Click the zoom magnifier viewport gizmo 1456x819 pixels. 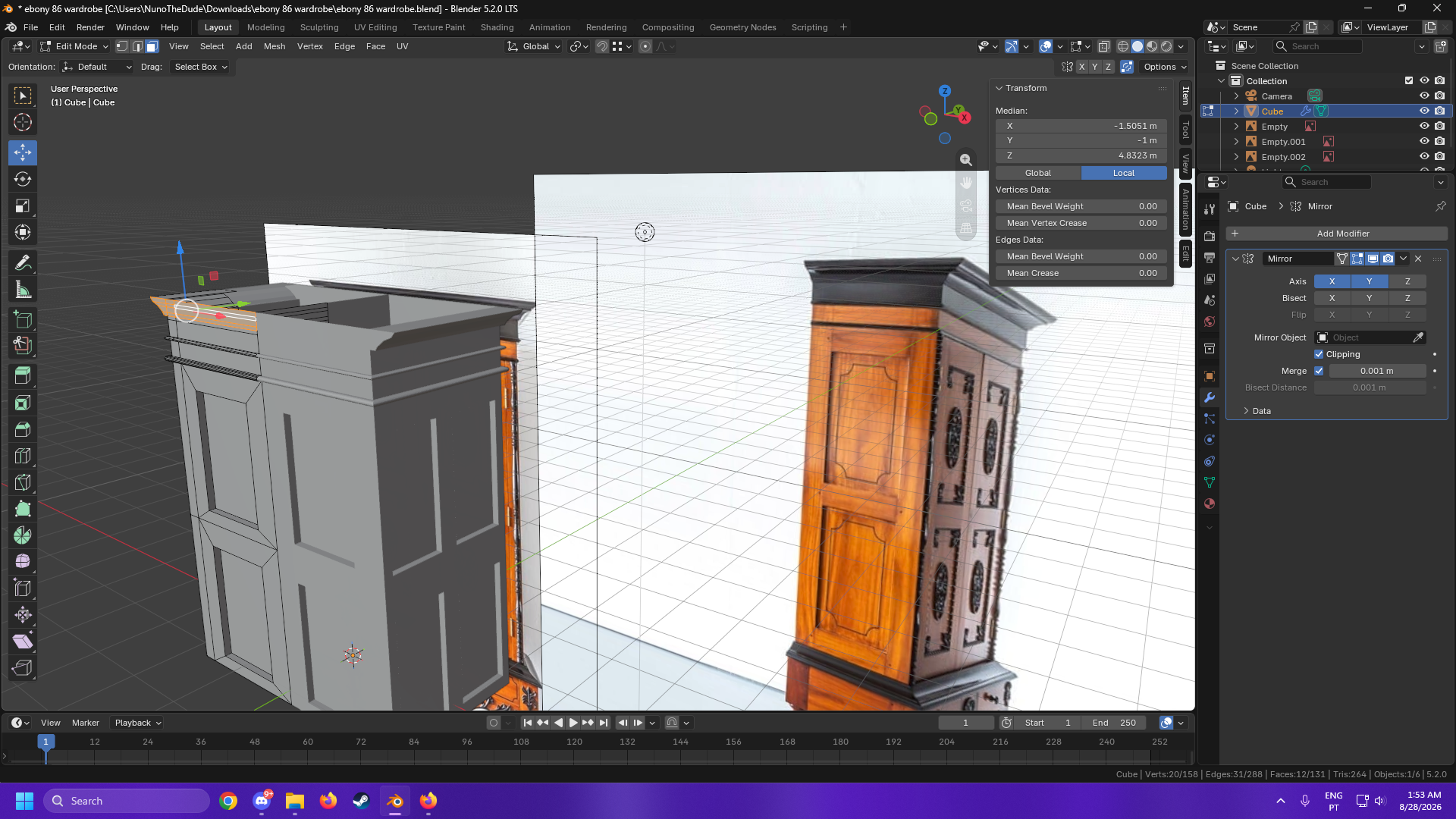966,160
